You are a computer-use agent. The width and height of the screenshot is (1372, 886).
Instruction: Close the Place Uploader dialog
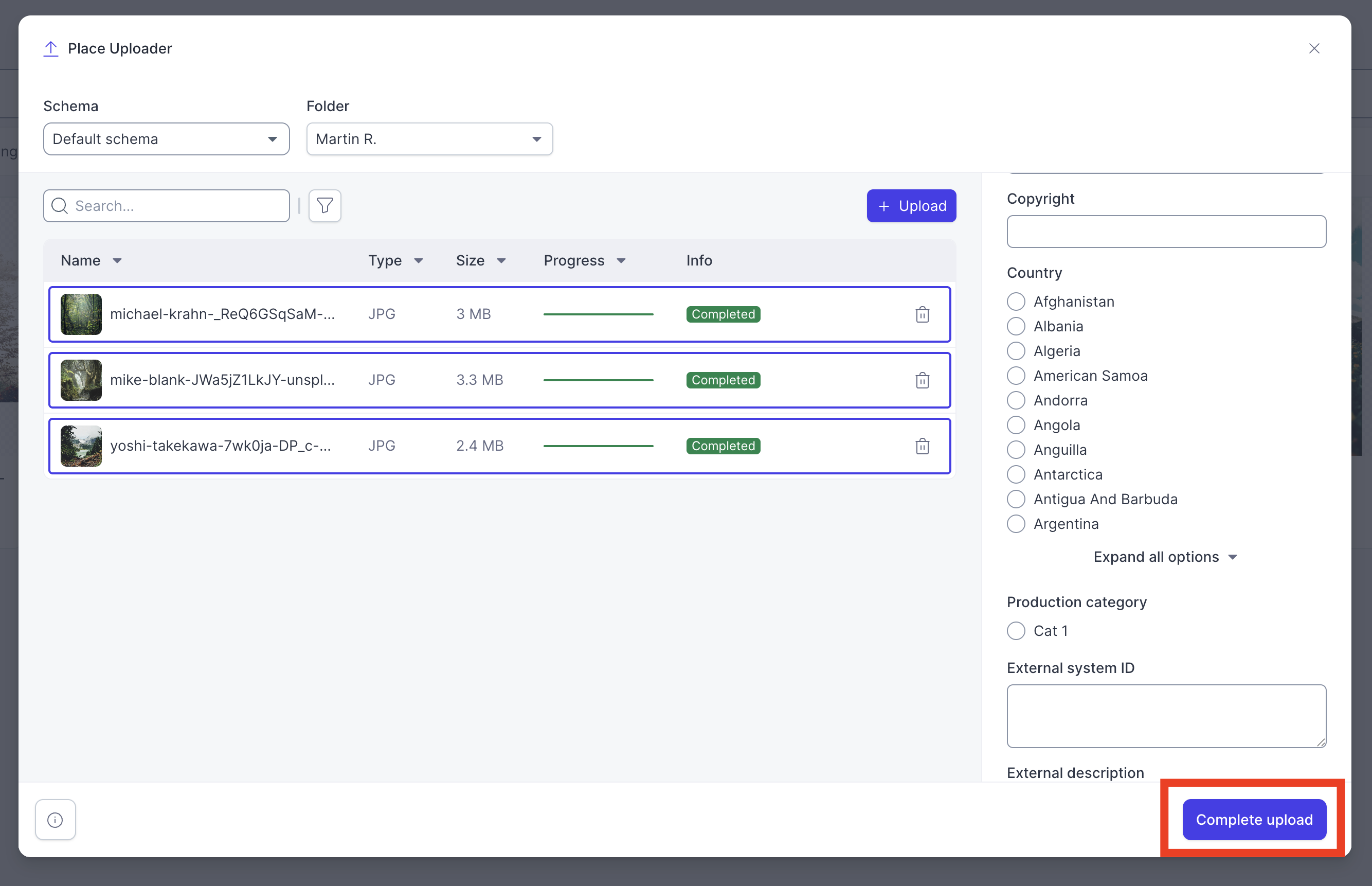click(x=1314, y=48)
